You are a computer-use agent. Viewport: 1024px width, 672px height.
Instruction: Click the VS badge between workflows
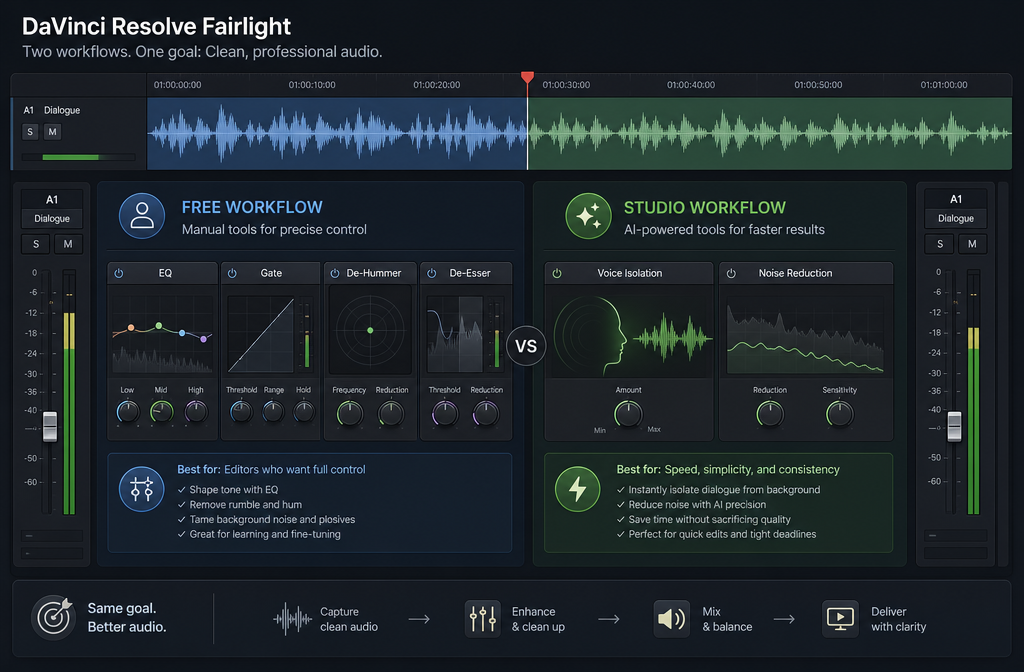(526, 346)
